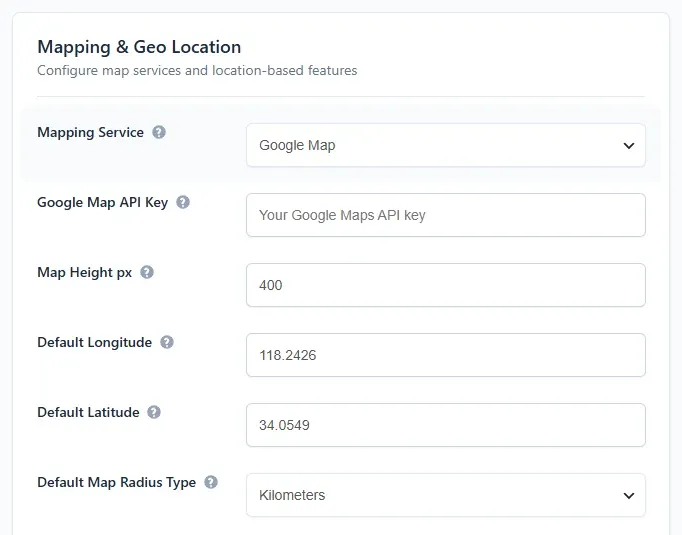Open the Default Map Radius Type dropdown
Viewport: 682px width, 535px height.
(x=446, y=495)
